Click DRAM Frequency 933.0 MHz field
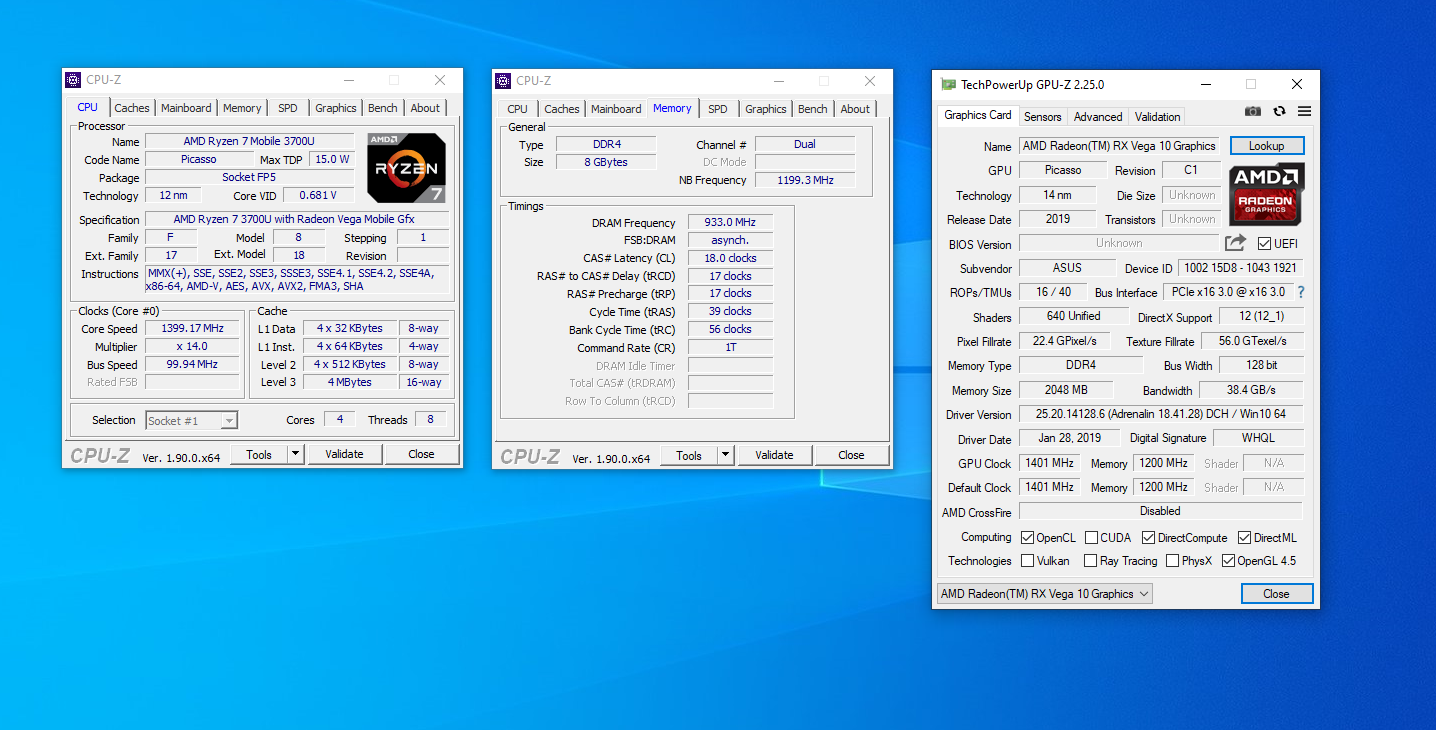Screen dimensions: 1436x730 click(x=730, y=223)
